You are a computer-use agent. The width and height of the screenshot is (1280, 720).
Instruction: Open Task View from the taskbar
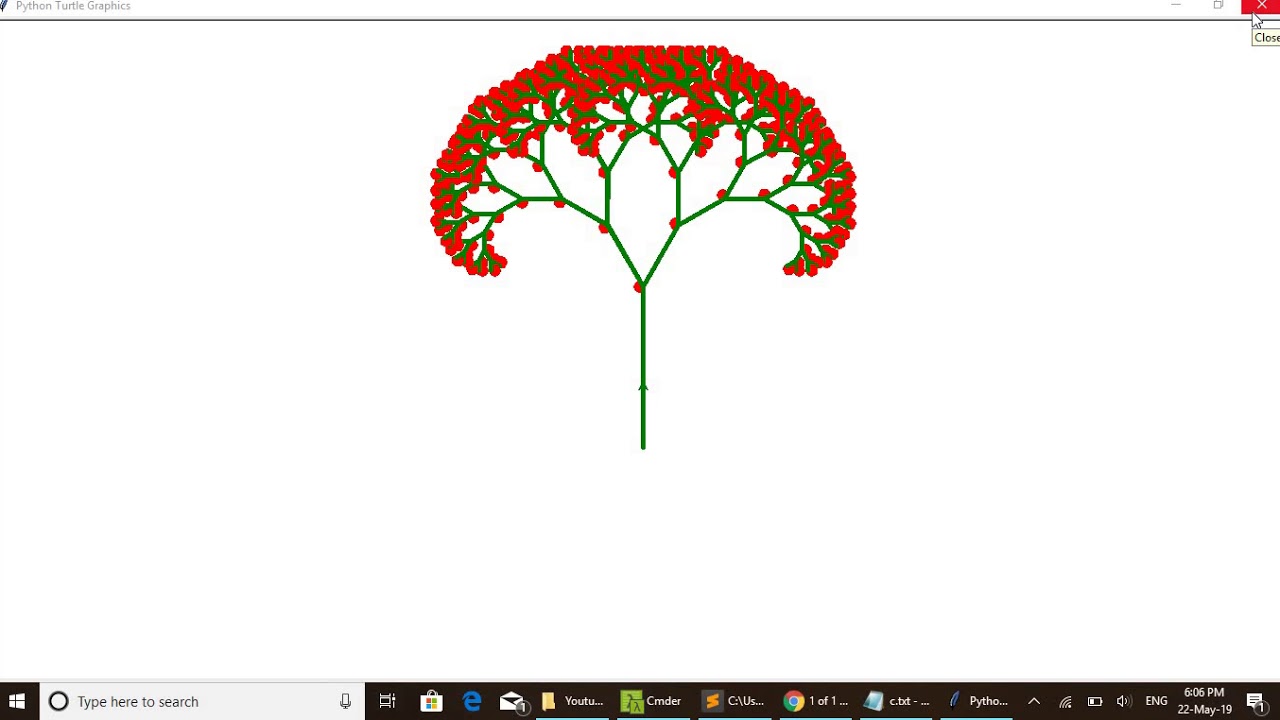click(x=387, y=701)
